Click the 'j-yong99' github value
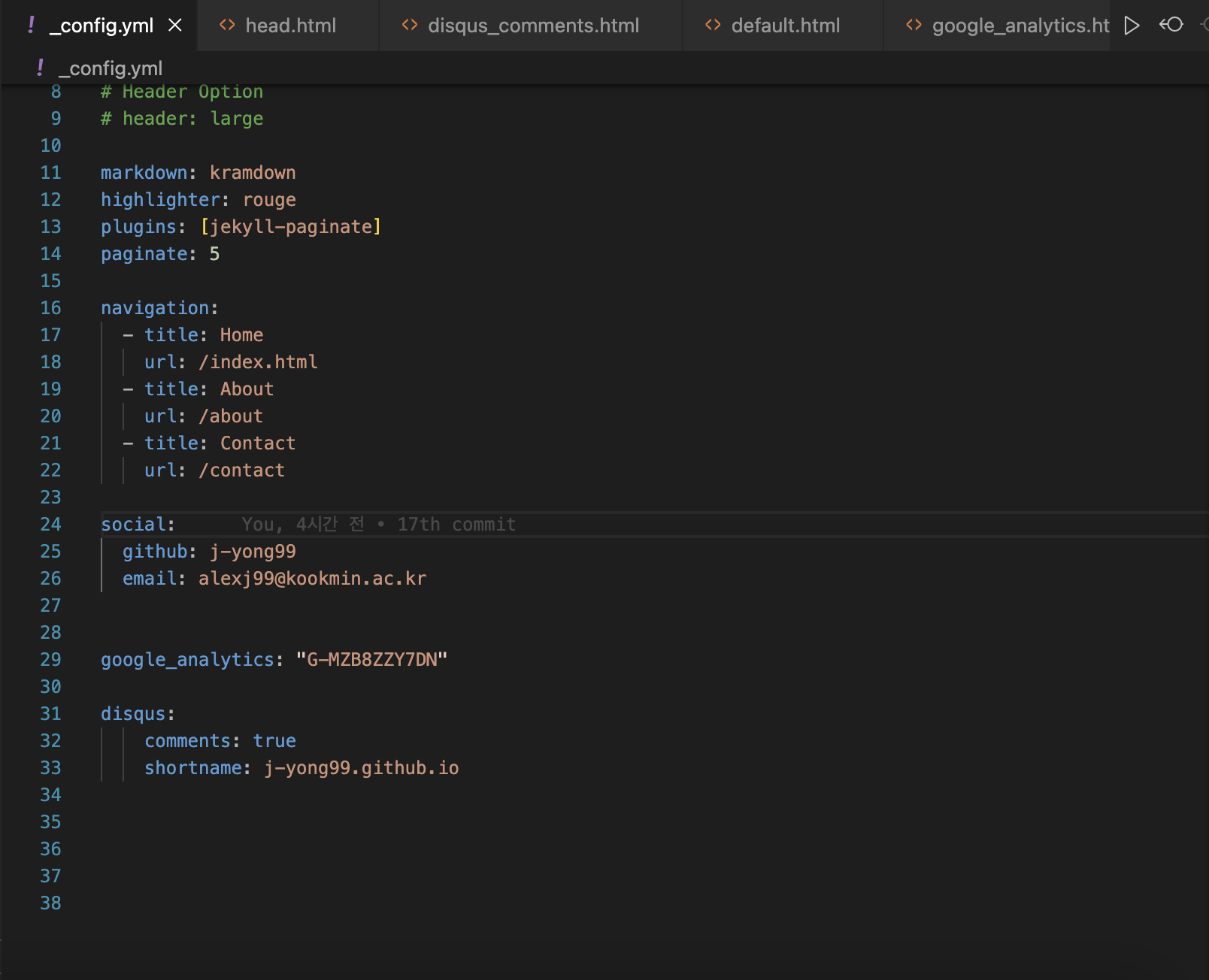The image size is (1209, 980). click(x=253, y=552)
